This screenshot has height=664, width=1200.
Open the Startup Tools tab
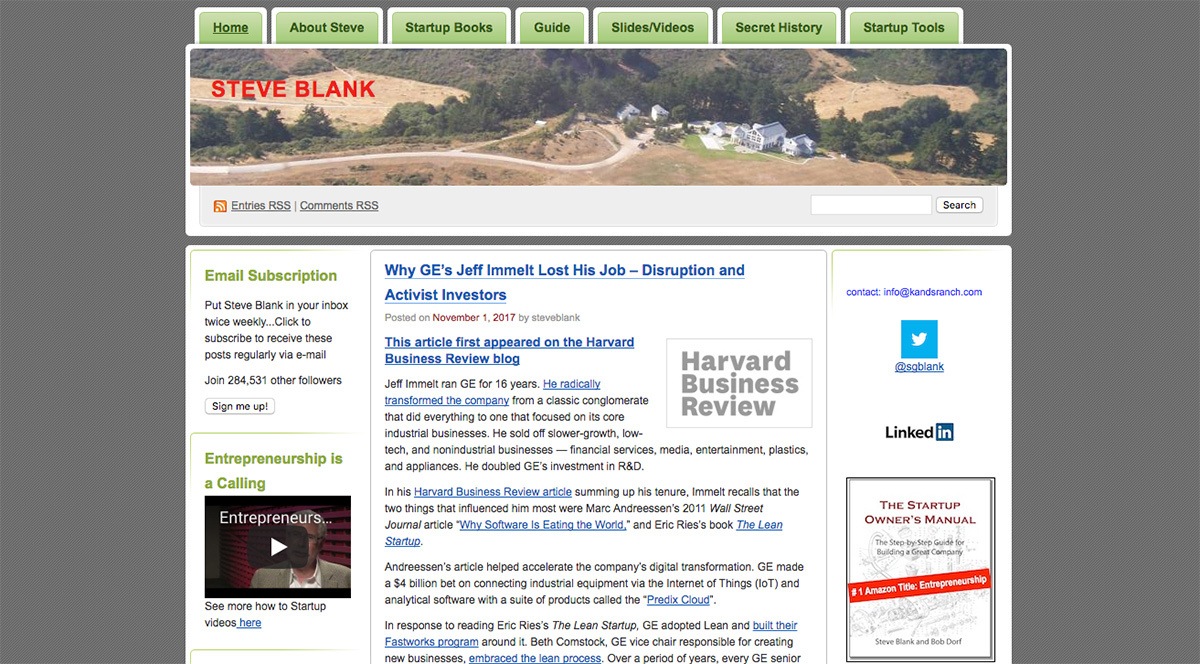(x=904, y=28)
